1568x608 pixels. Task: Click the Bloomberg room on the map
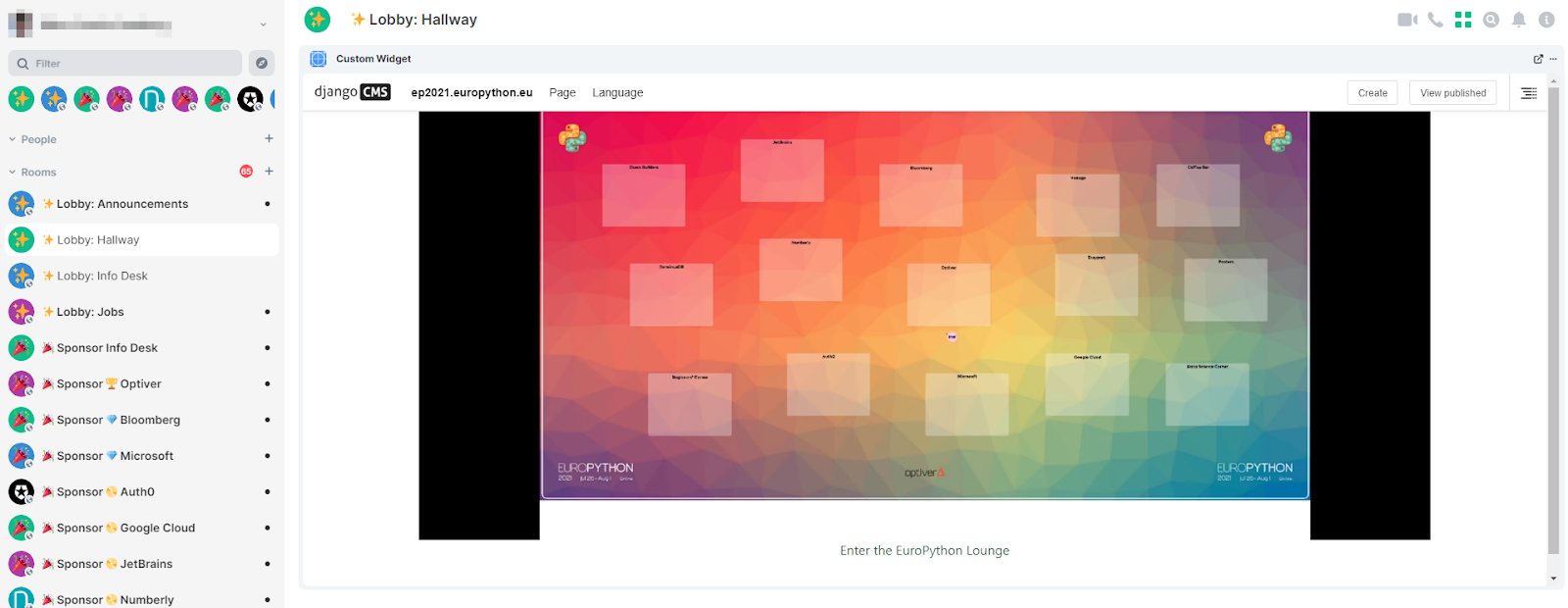coord(921,195)
